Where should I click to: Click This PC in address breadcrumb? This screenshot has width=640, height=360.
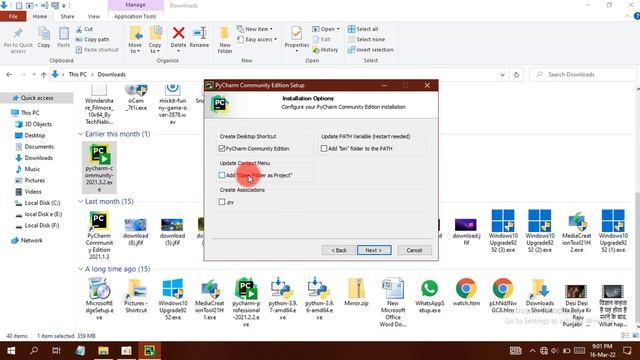point(78,75)
